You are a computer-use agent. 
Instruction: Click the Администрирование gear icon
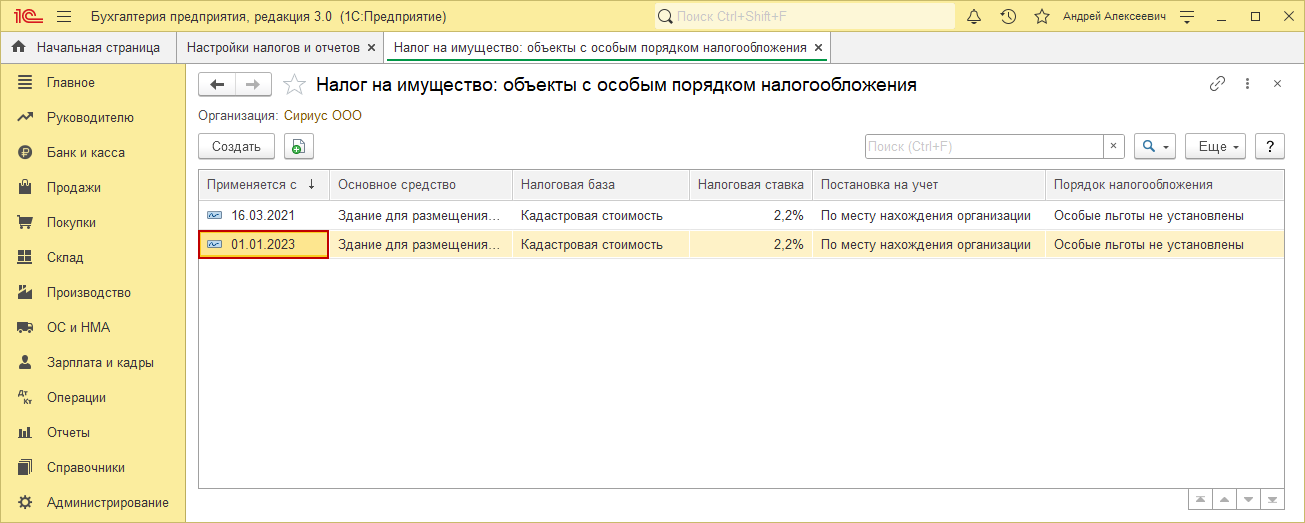(26, 502)
